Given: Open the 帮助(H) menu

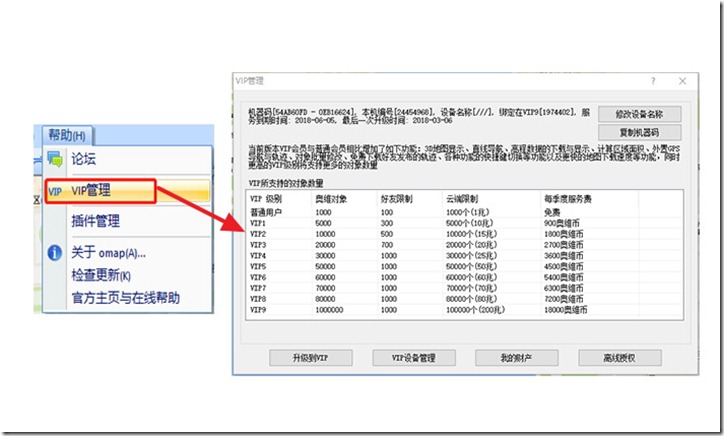Looking at the screenshot, I should pos(70,135).
